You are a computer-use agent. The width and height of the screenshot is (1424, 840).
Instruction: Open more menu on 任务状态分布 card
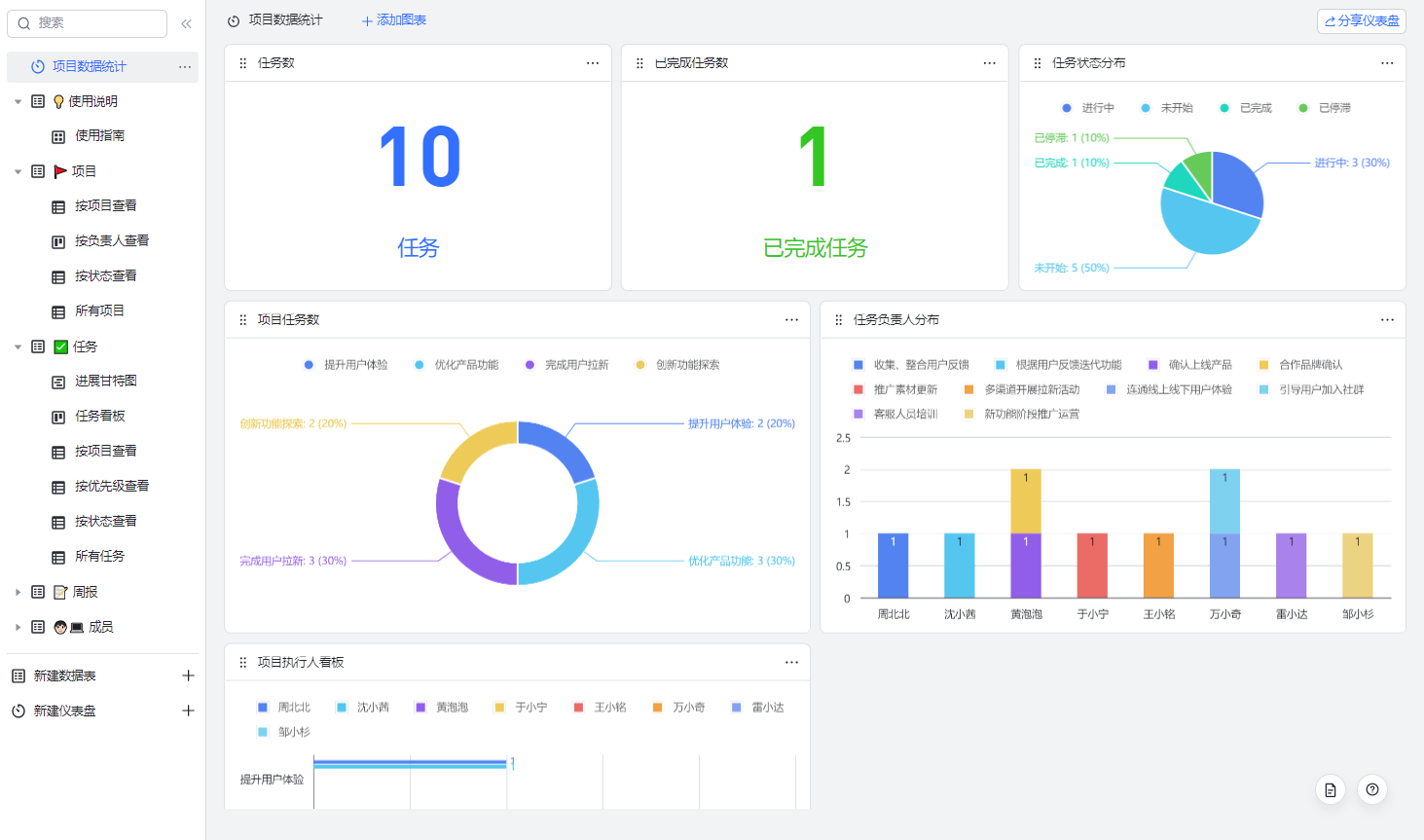click(x=1386, y=63)
